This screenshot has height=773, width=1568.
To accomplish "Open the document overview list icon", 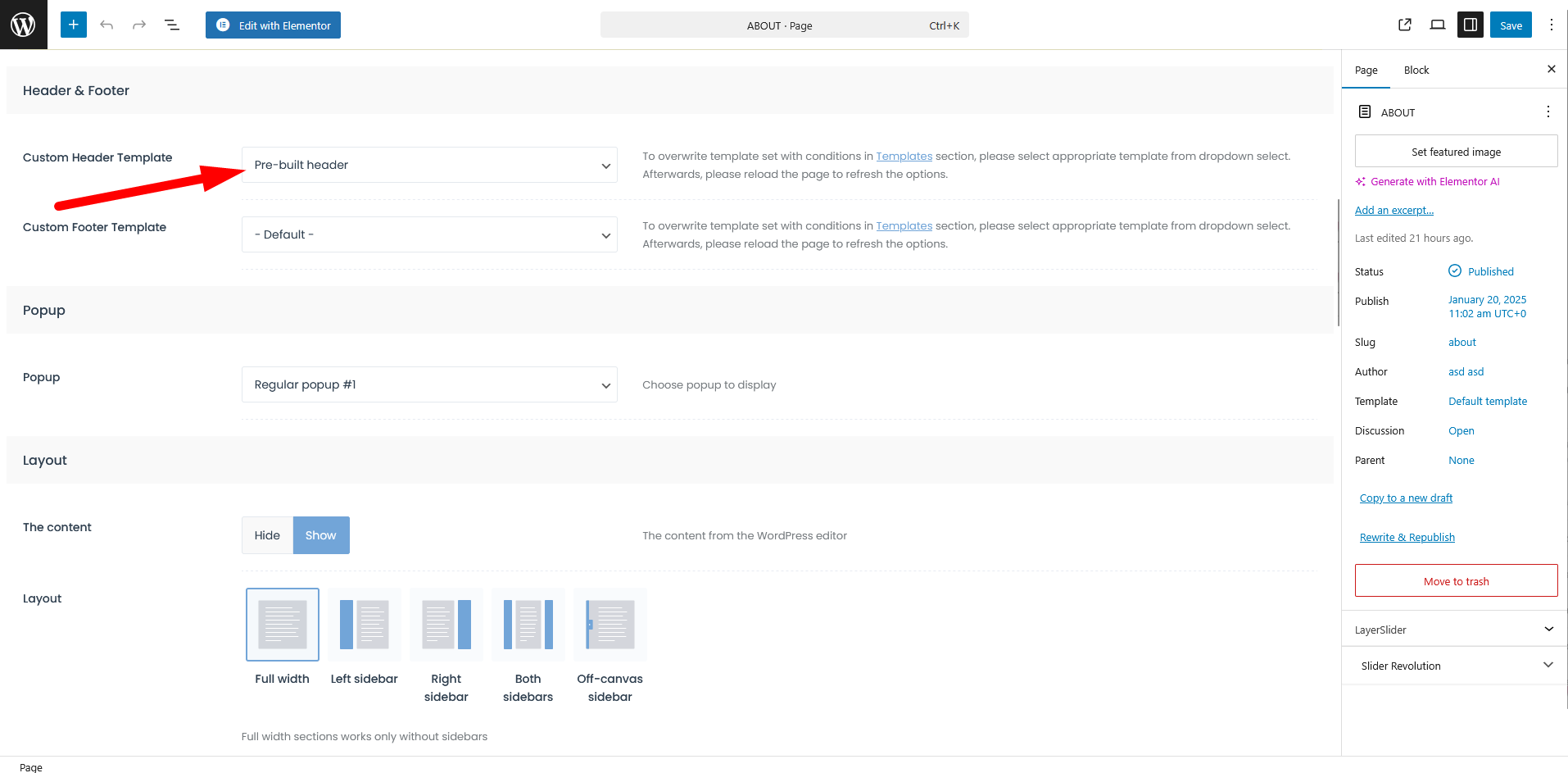I will 172,25.
